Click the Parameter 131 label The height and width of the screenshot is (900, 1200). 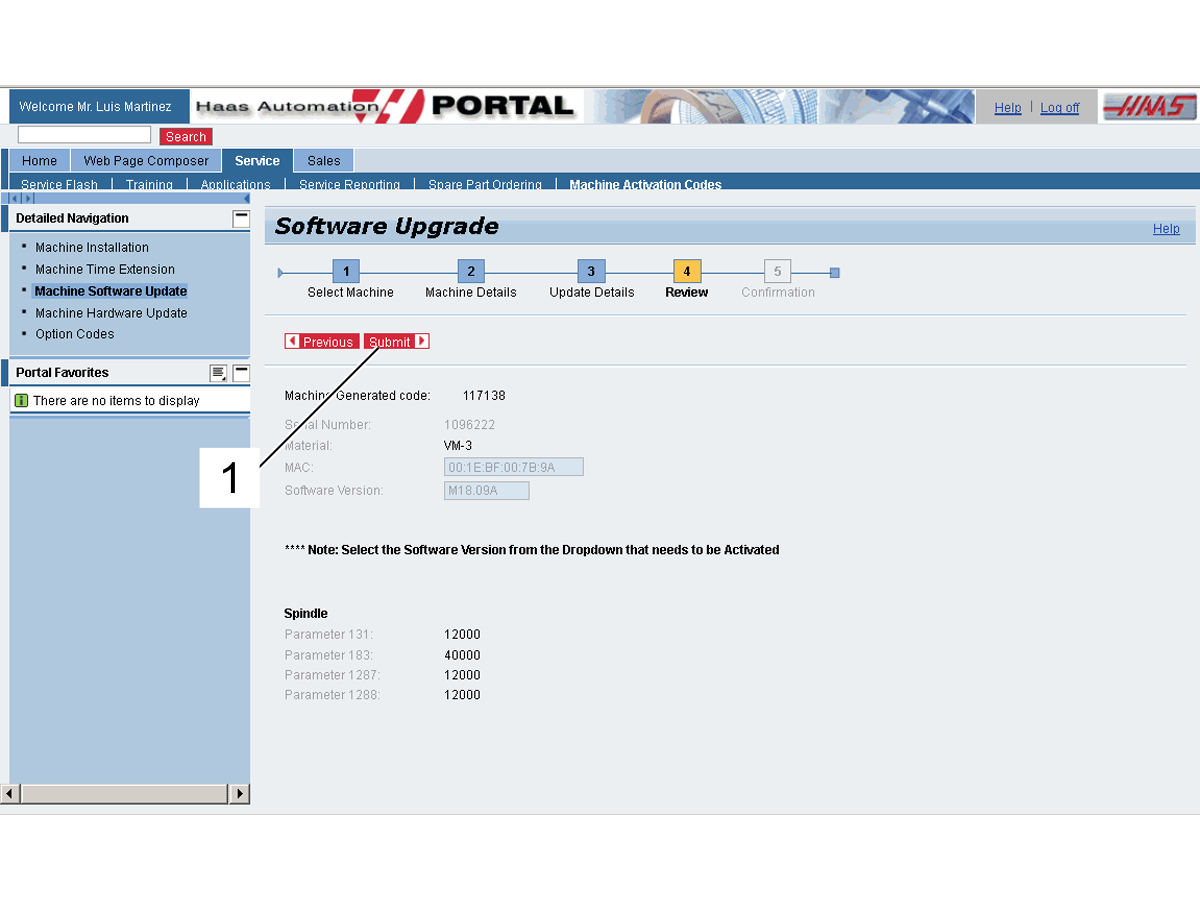point(329,635)
